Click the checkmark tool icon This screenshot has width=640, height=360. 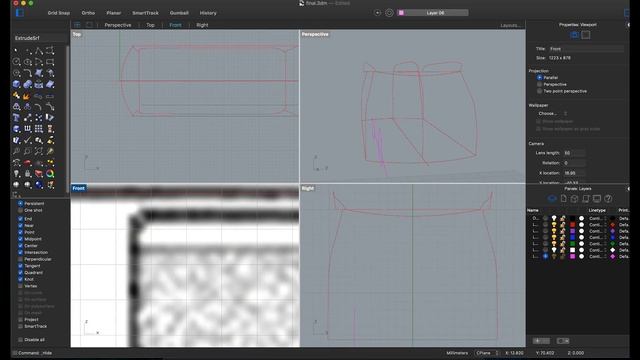[28, 140]
